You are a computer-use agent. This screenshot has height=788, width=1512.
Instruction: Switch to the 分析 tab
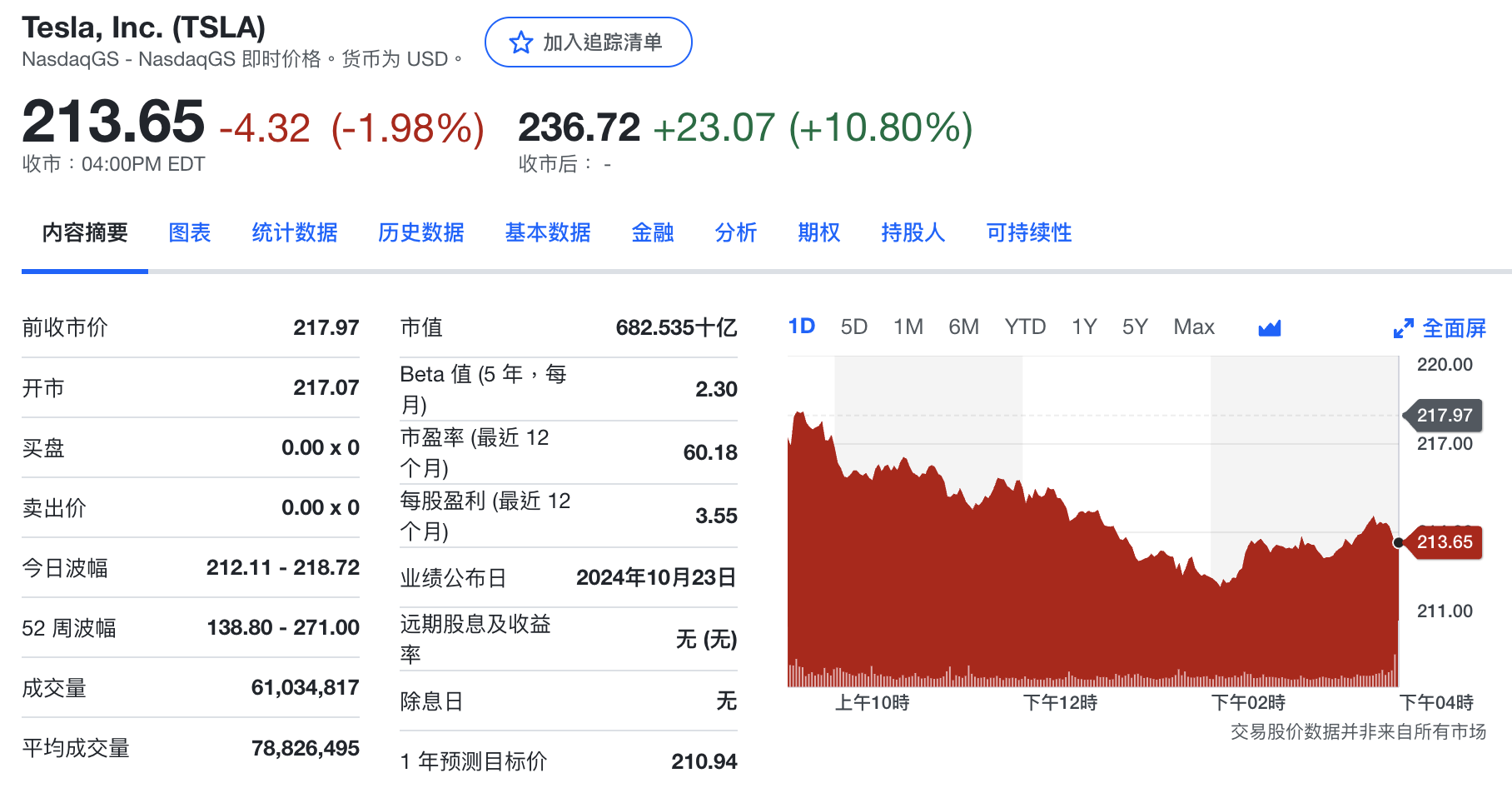tap(736, 232)
